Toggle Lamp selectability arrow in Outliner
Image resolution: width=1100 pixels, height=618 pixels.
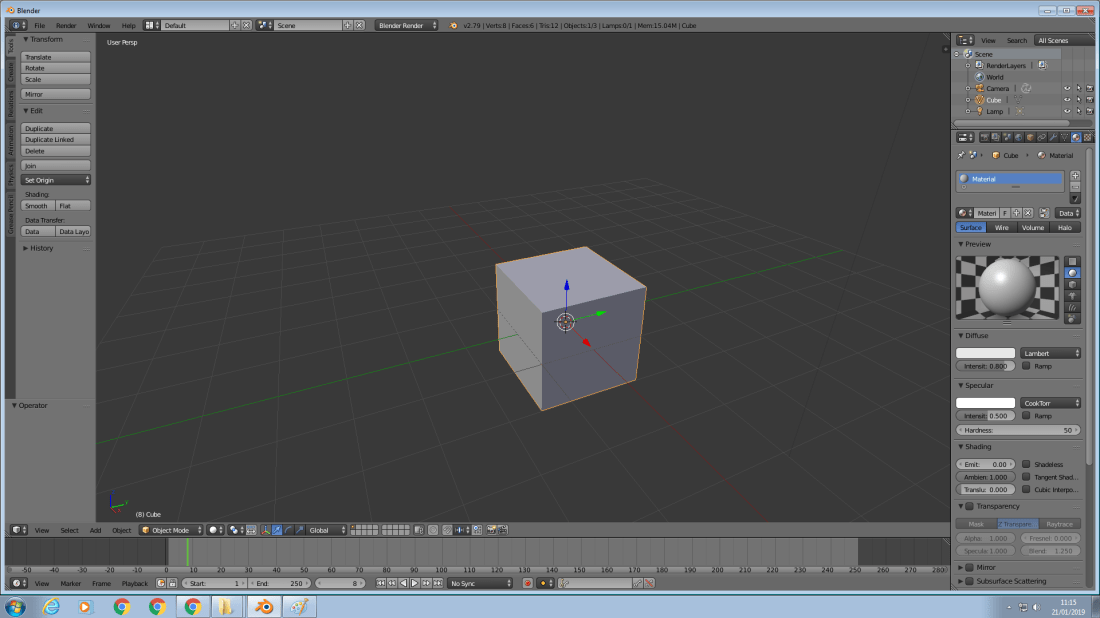(1080, 111)
